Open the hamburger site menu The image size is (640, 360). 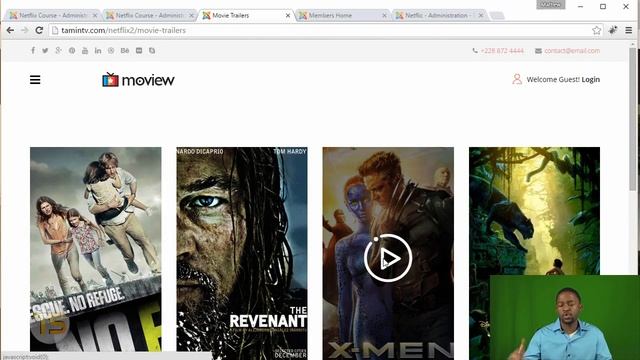(35, 80)
